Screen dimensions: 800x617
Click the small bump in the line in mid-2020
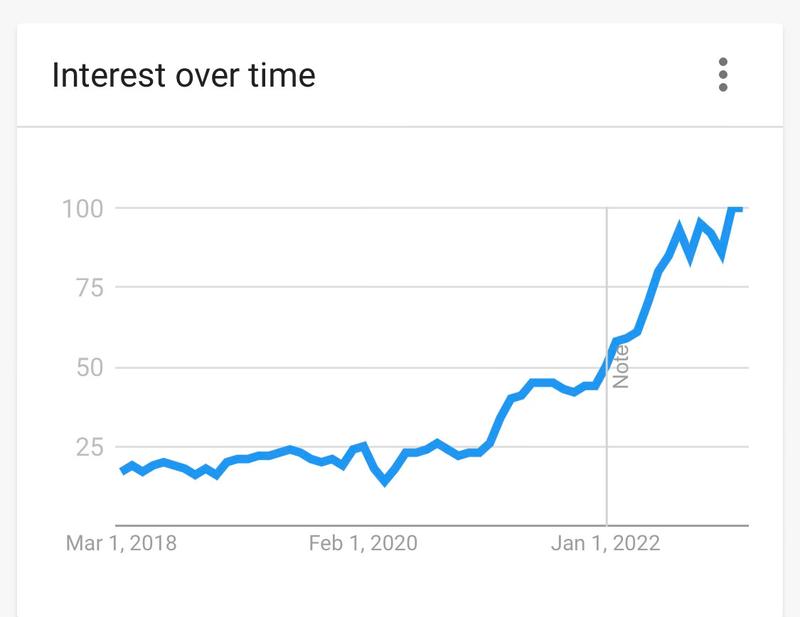pyautogui.click(x=436, y=442)
